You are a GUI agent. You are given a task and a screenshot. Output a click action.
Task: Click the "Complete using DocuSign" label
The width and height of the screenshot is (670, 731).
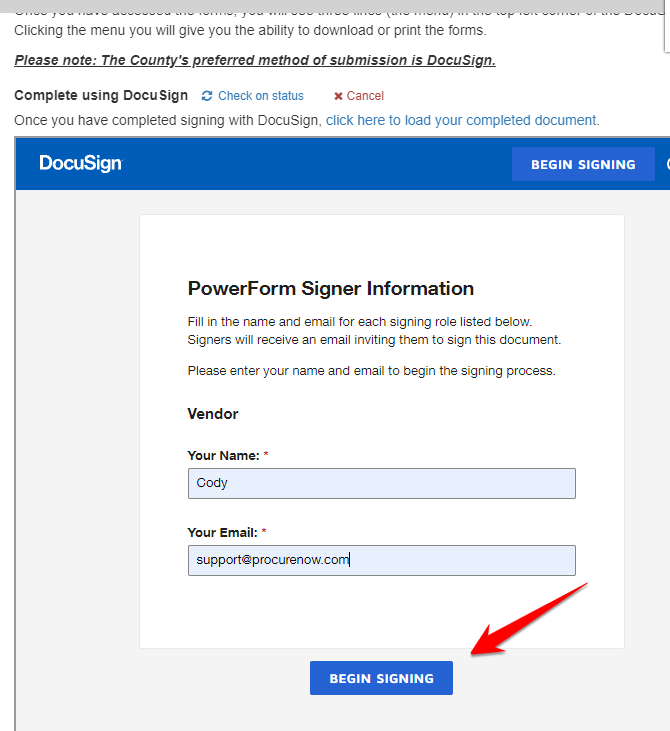coord(101,96)
